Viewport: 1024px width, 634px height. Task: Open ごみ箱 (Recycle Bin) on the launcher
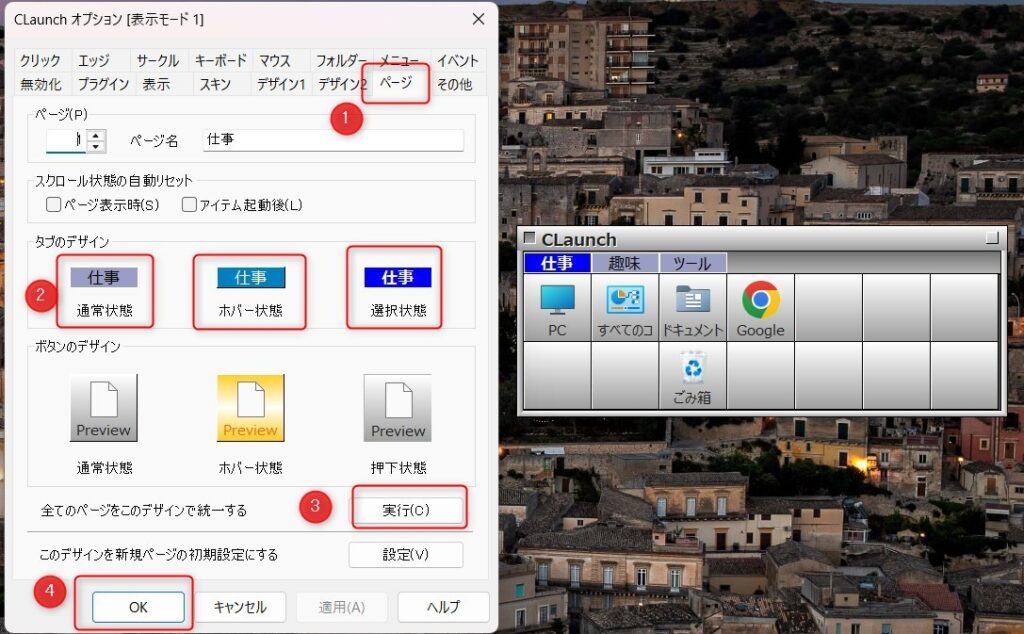click(693, 373)
